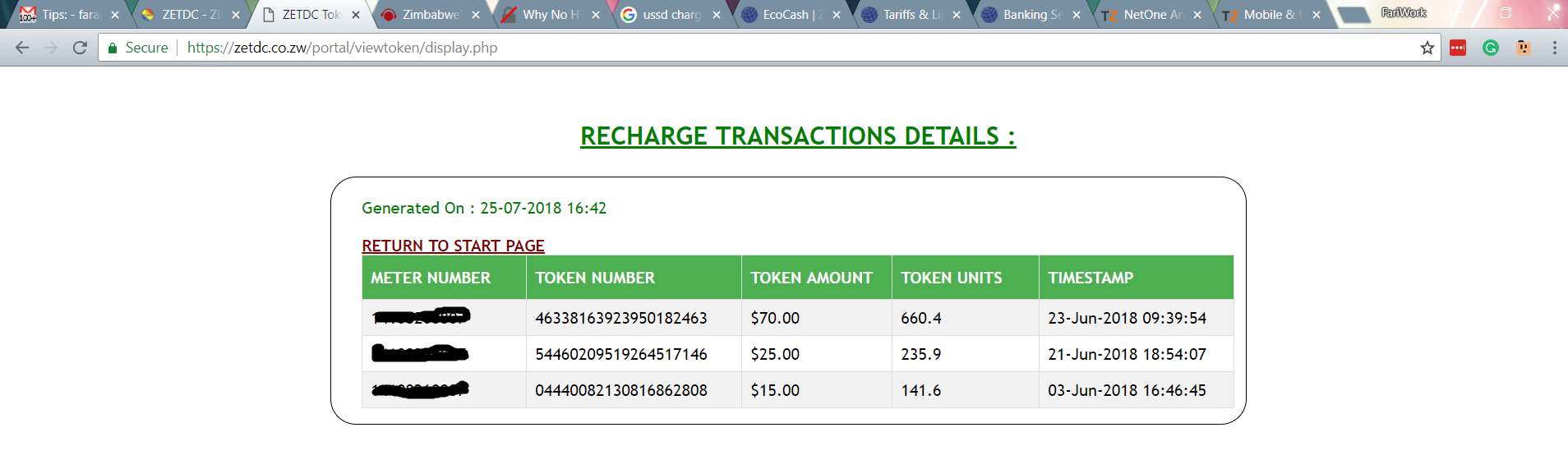Open the ussd charg Google tab
This screenshot has width=1568, height=469.
[x=667, y=15]
